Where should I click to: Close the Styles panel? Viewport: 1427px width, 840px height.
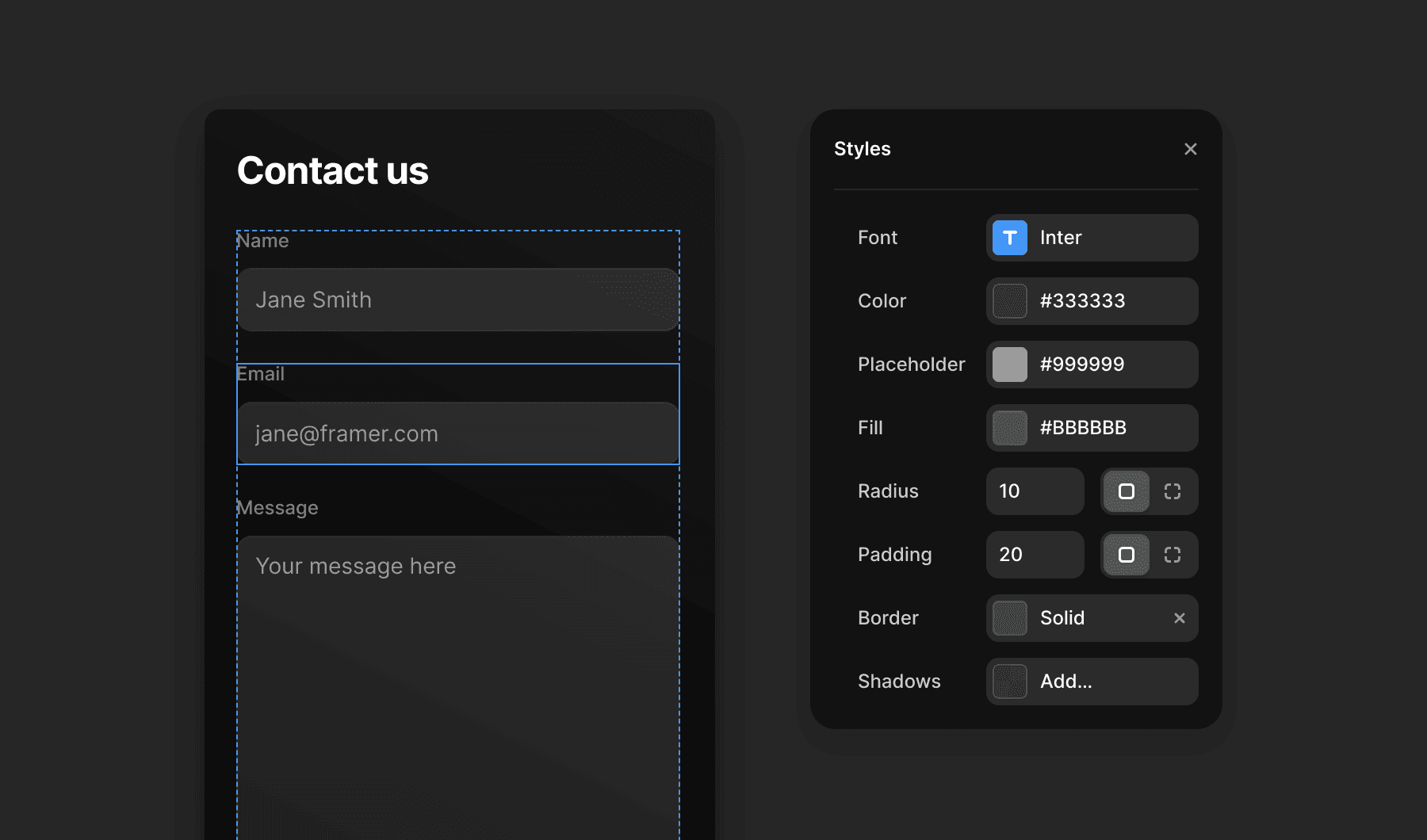click(1190, 149)
